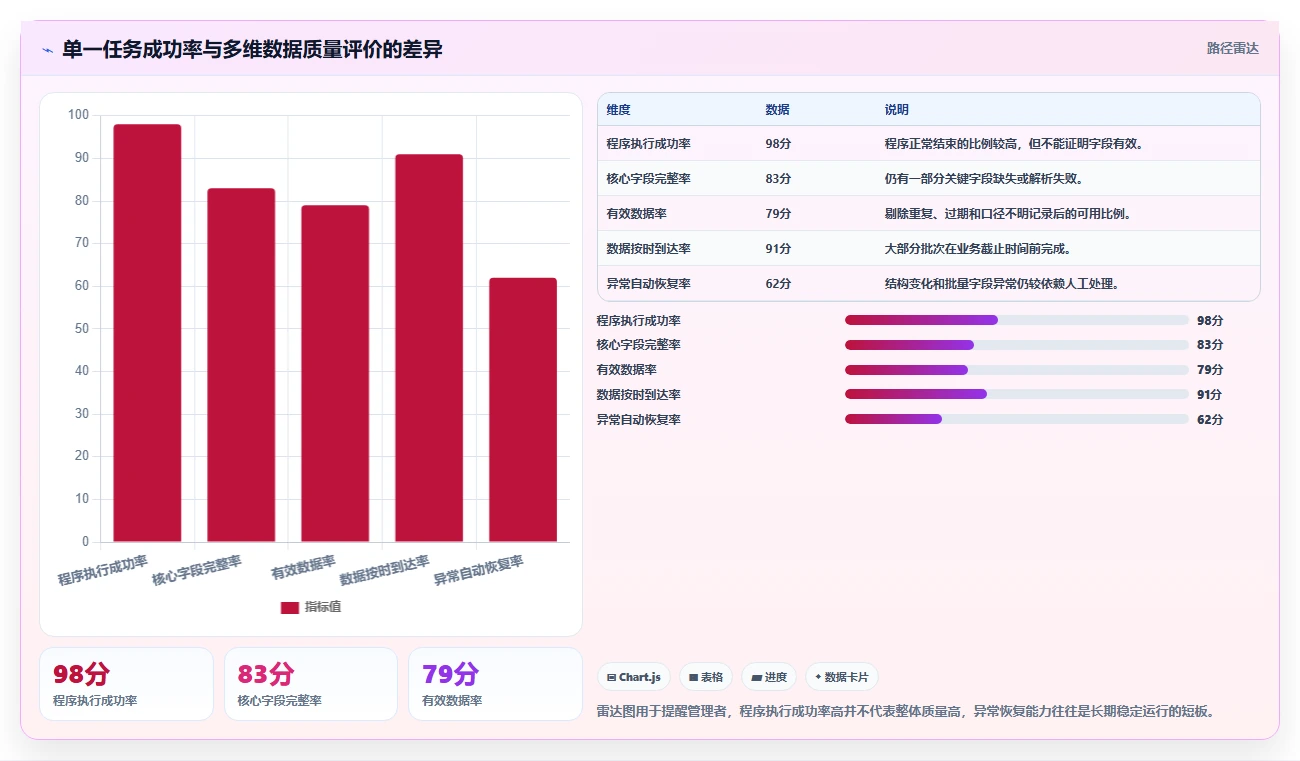Click the 进度 tag chip
Image resolution: width=1300 pixels, height=761 pixels.
coord(769,677)
